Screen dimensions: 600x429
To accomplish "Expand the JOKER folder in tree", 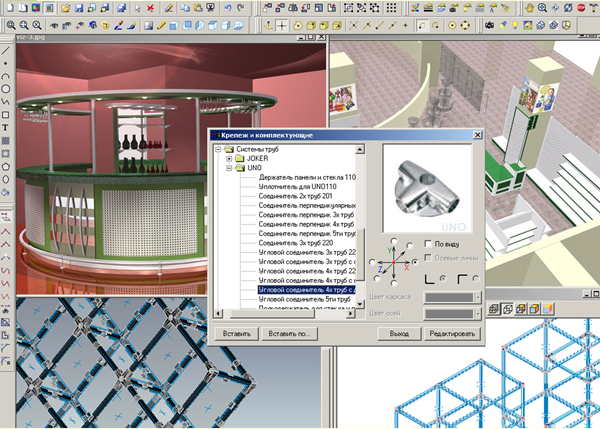I will (229, 159).
